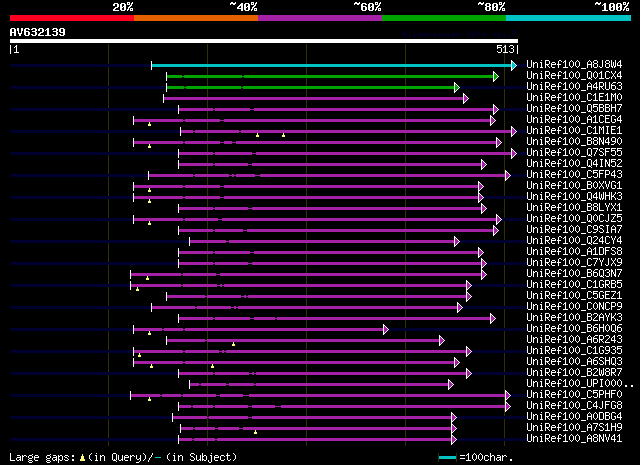Click the AV632139 query name
This screenshot has width=640, height=465.
(x=38, y=32)
